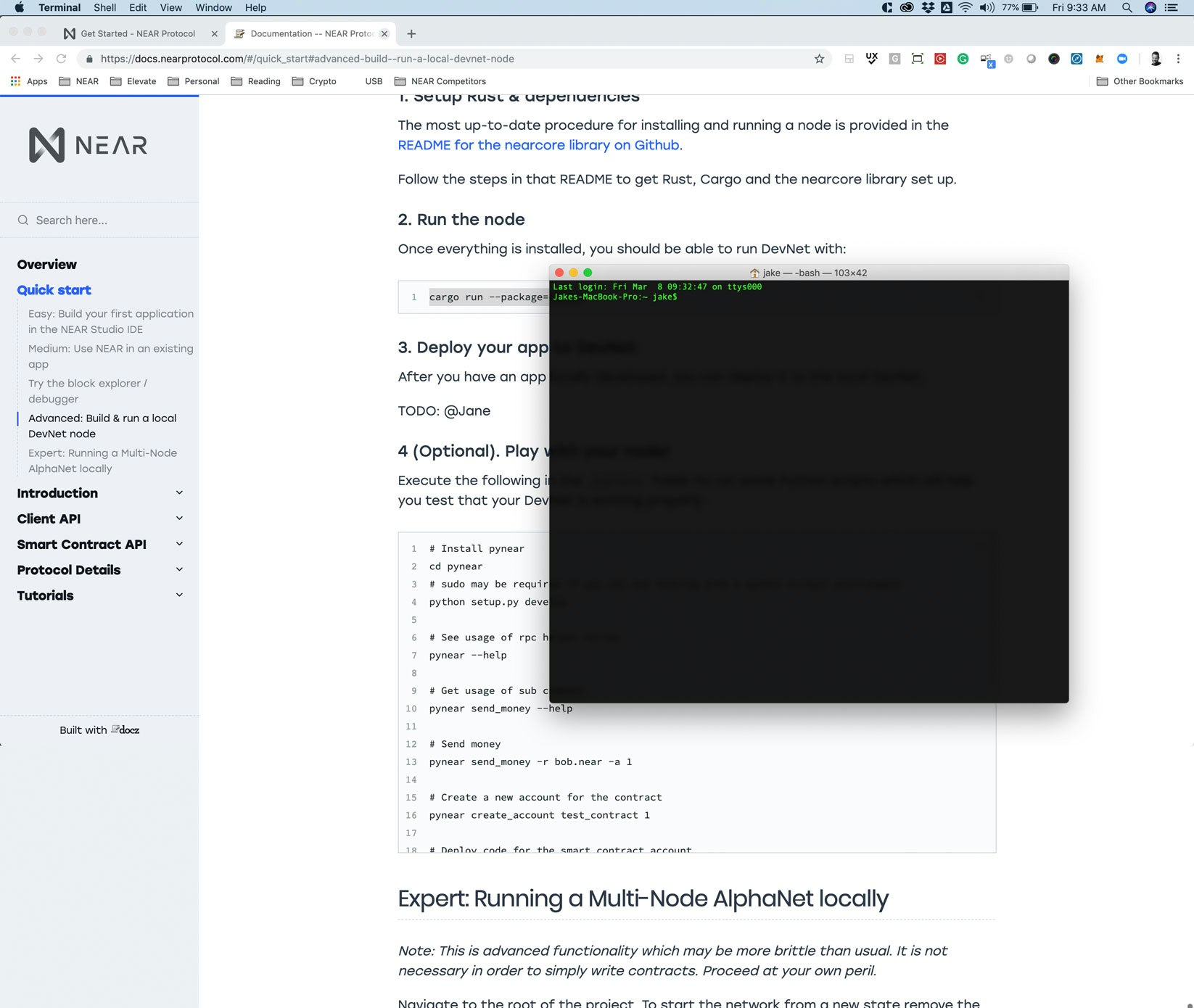Image resolution: width=1194 pixels, height=1008 pixels.
Task: Open Spotlight search in menu bar
Action: tap(1127, 7)
